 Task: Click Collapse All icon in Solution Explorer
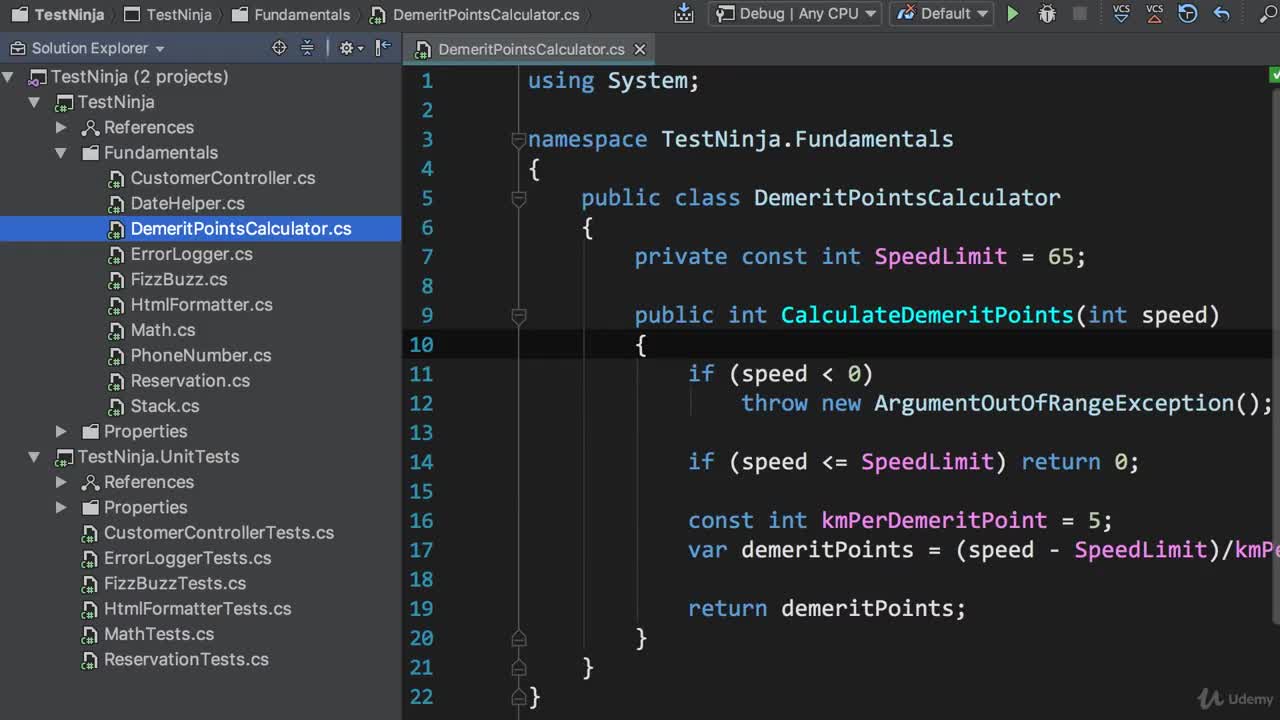307,48
